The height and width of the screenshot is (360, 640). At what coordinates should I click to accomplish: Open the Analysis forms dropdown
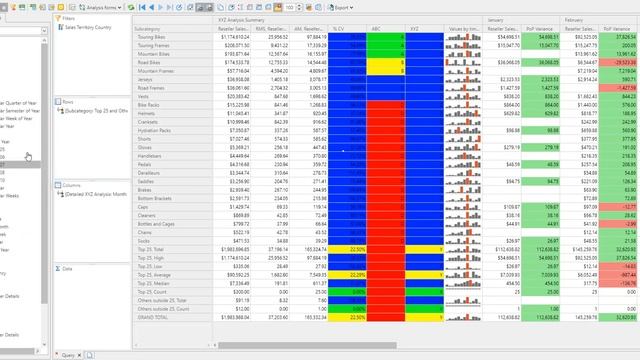100,7
